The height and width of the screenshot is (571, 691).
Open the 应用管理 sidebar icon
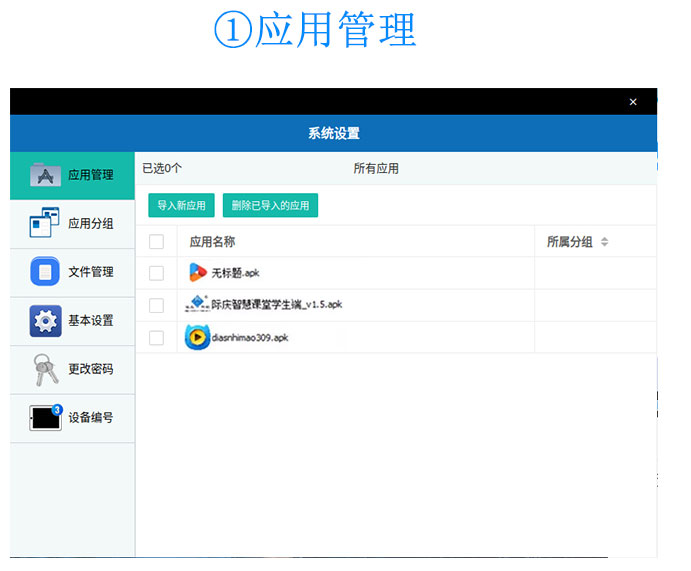coord(45,175)
